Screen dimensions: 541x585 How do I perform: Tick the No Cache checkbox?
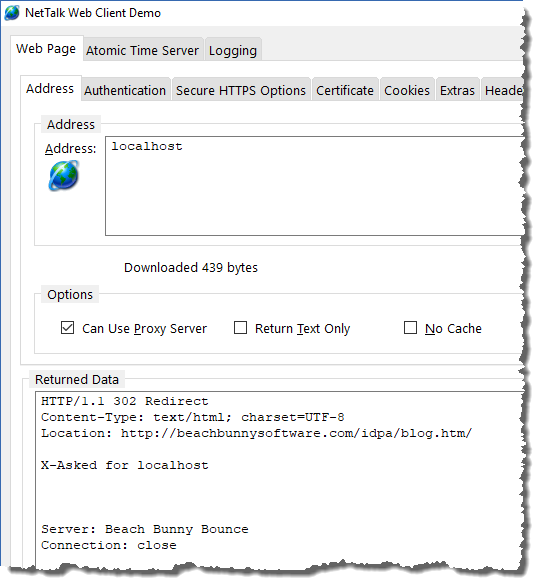tap(410, 328)
